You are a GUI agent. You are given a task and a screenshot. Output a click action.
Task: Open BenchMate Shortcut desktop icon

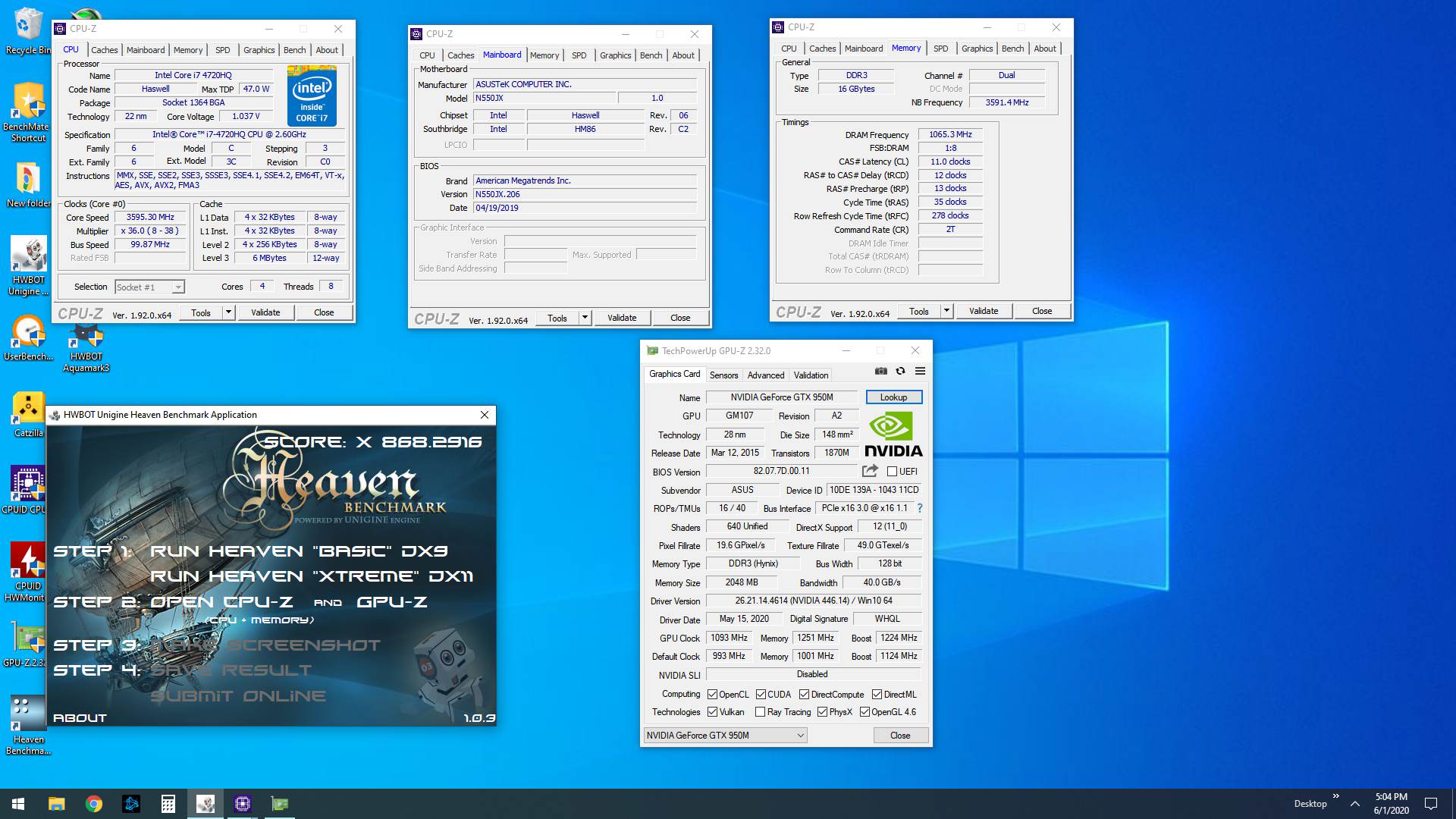pyautogui.click(x=27, y=112)
